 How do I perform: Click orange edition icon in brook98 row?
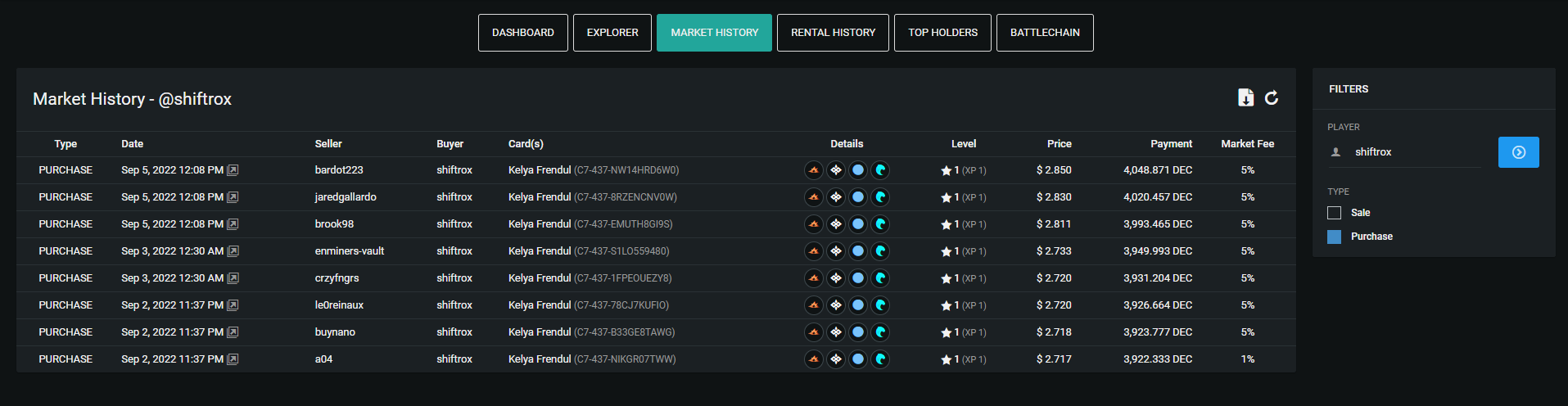pyautogui.click(x=814, y=224)
